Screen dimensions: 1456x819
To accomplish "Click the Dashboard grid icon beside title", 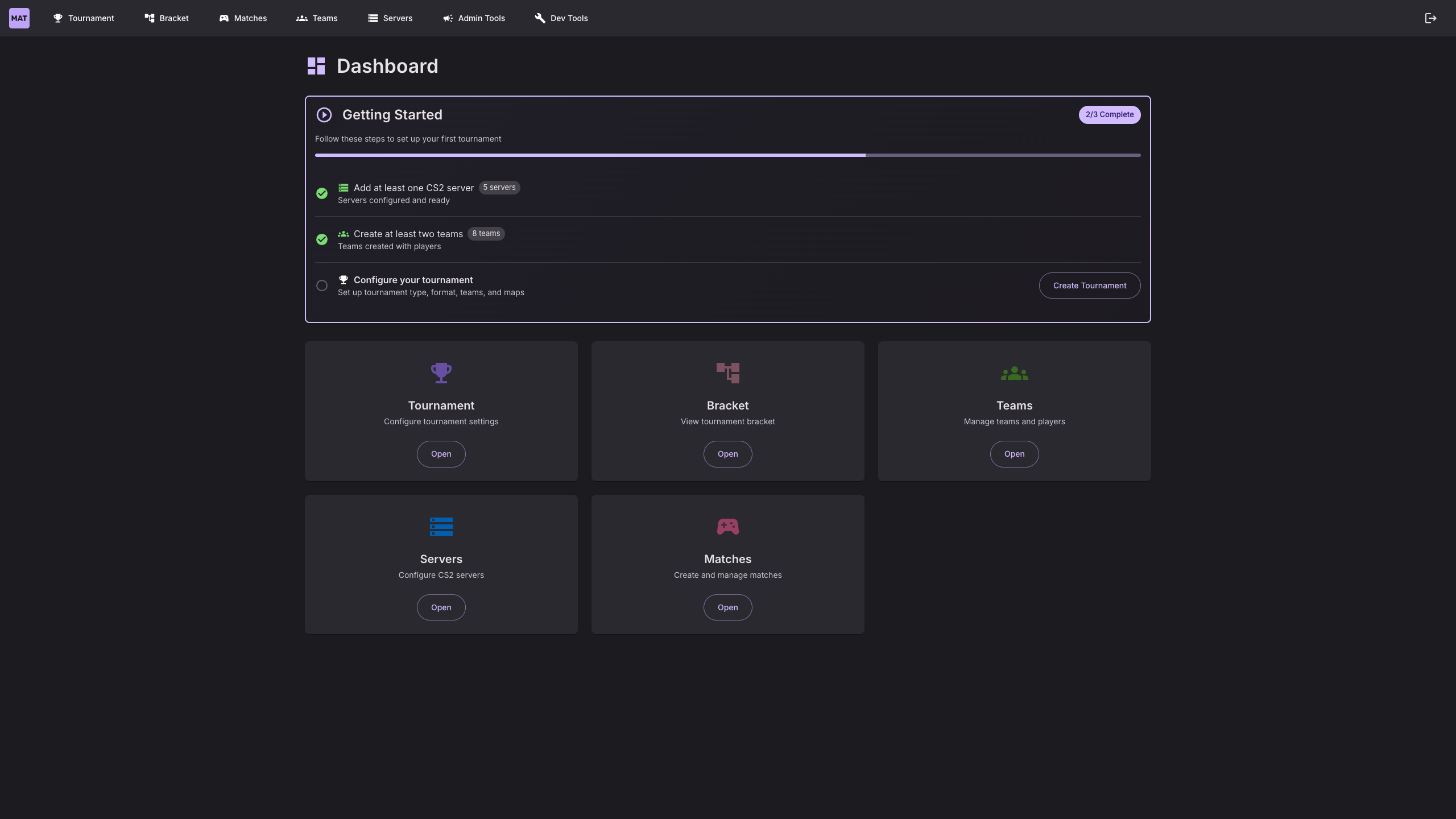I will click(x=316, y=66).
